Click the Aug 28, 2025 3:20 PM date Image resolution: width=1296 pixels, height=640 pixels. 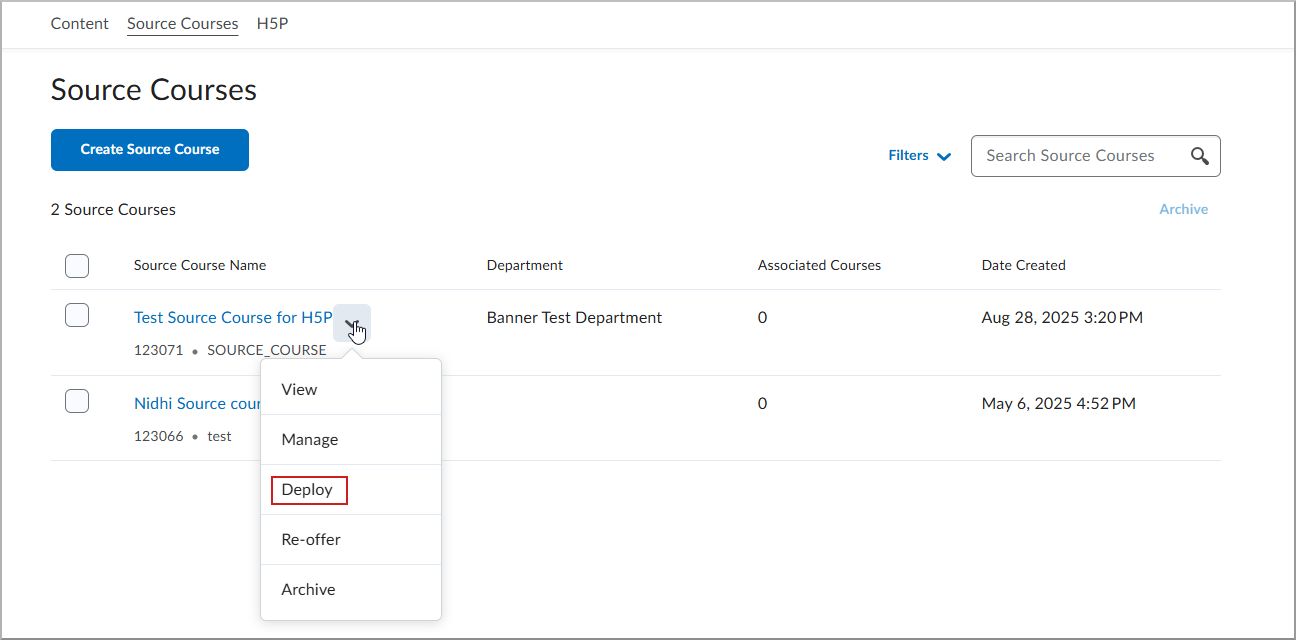click(x=1062, y=318)
